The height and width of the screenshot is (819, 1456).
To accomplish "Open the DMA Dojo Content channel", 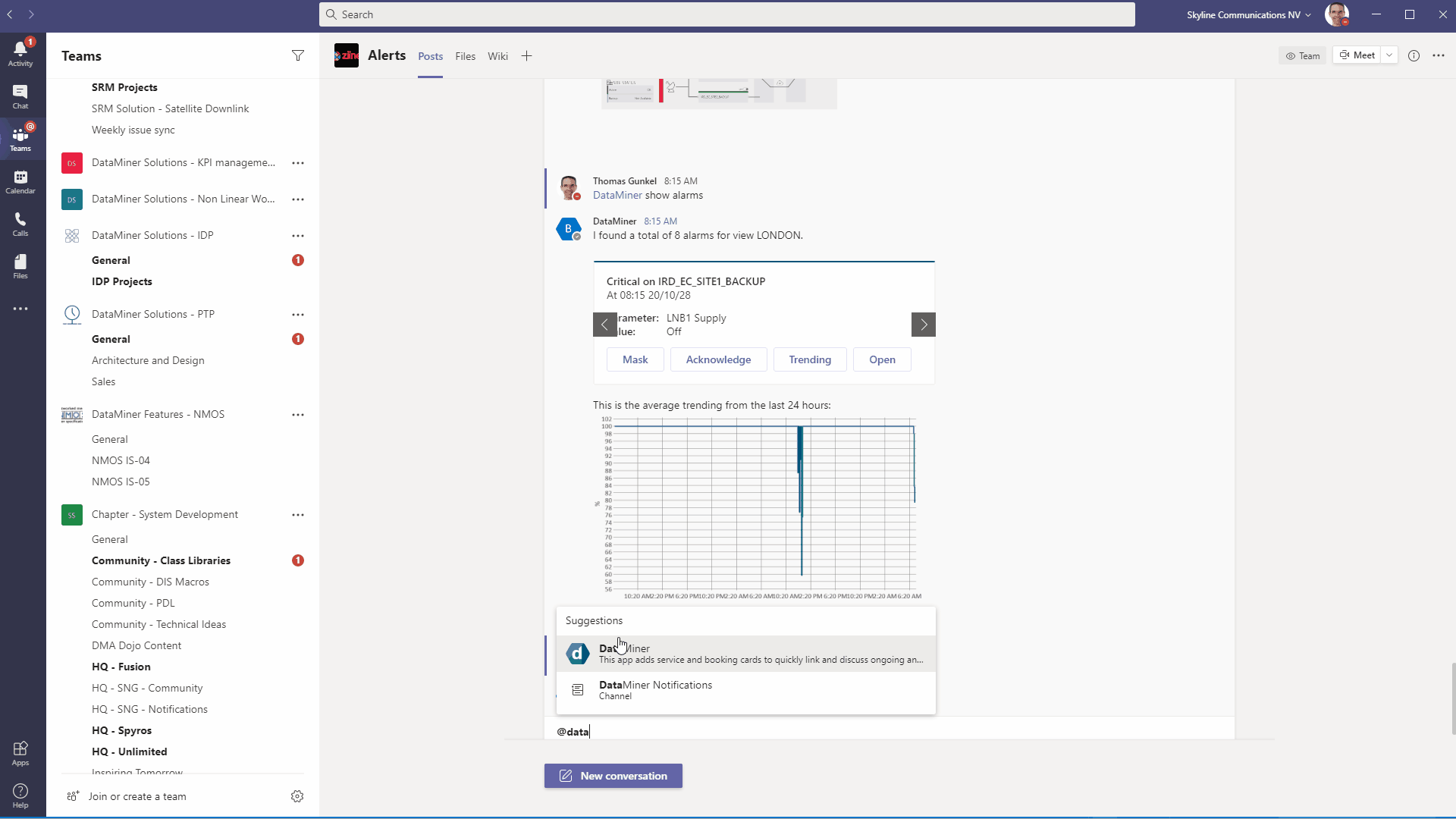I will (136, 645).
